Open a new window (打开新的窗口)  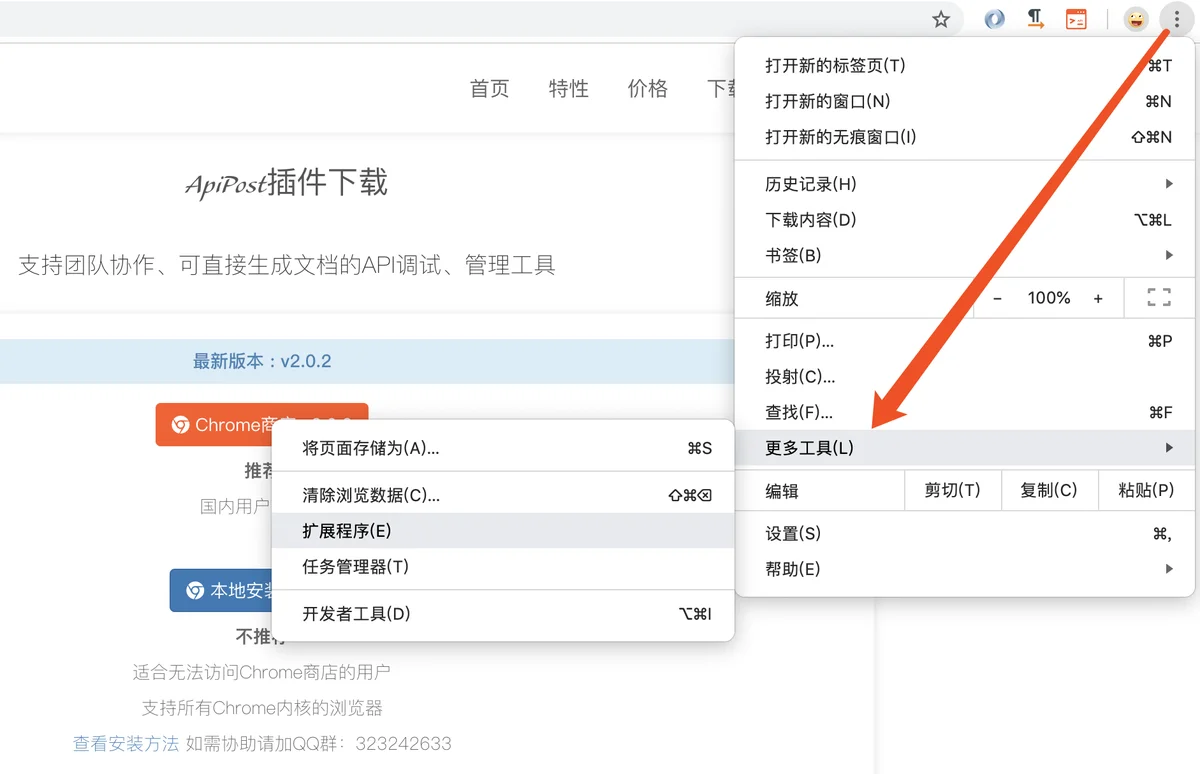point(965,101)
